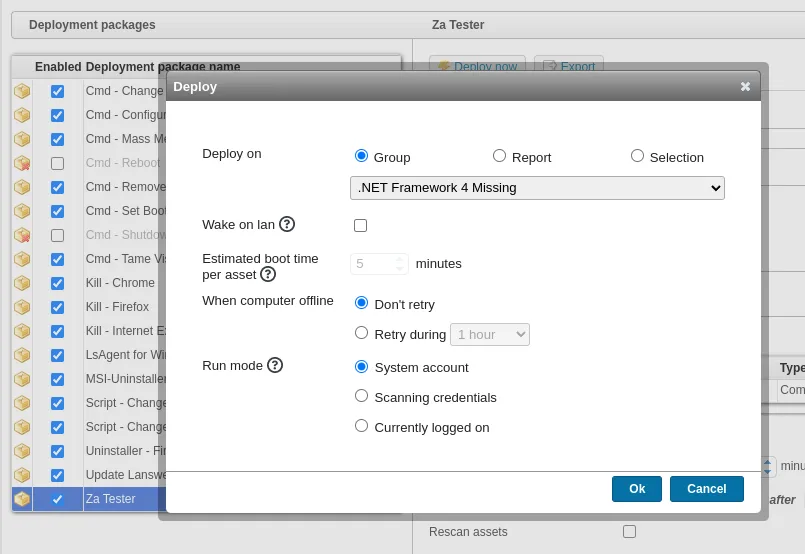Click package icon beside Cmd - Tame row

click(x=22, y=259)
